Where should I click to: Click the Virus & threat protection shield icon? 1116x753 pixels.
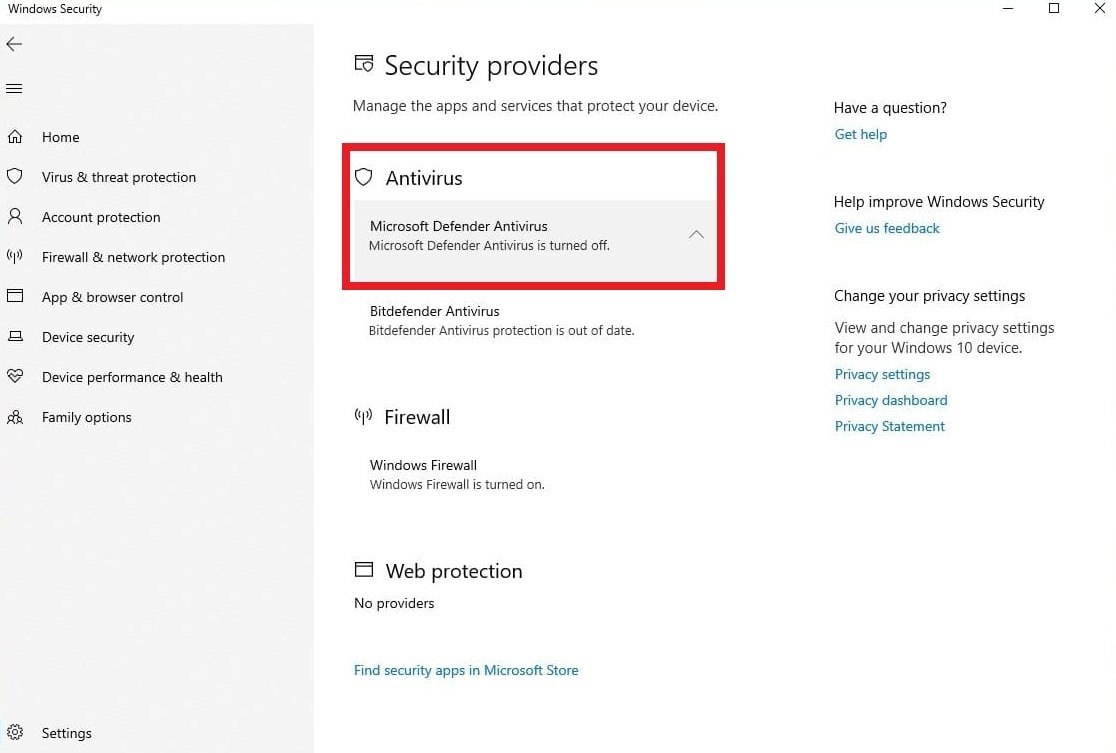[x=15, y=177]
